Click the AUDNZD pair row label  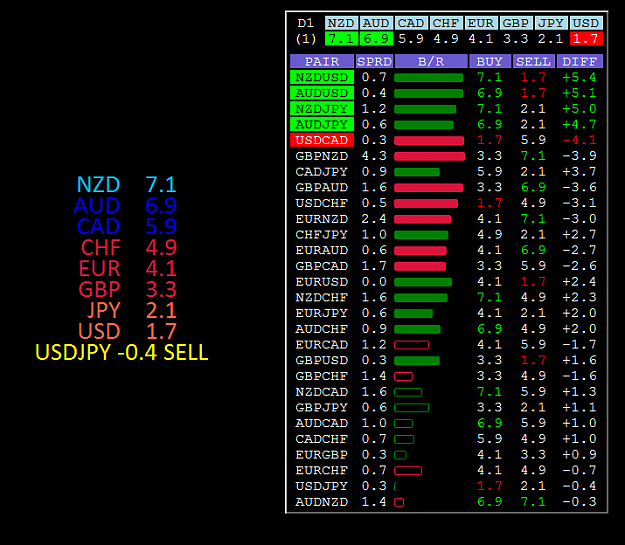pyautogui.click(x=322, y=502)
